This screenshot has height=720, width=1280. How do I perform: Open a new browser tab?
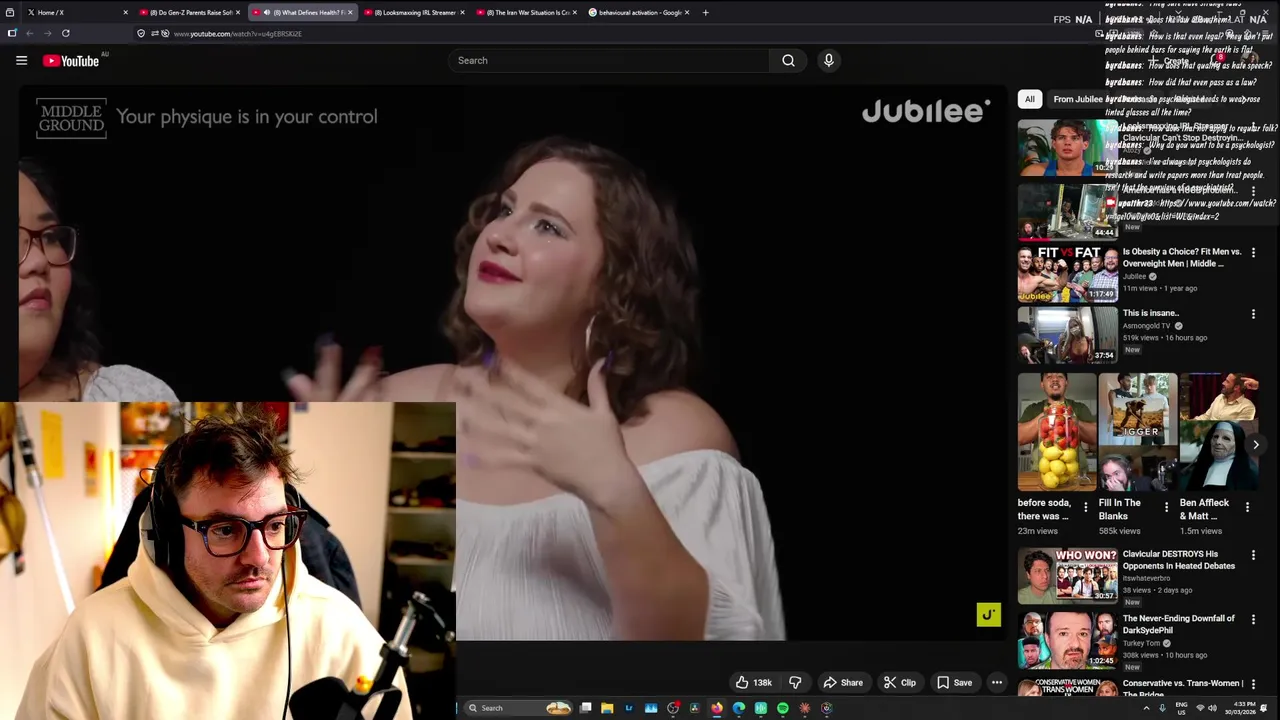click(x=705, y=12)
